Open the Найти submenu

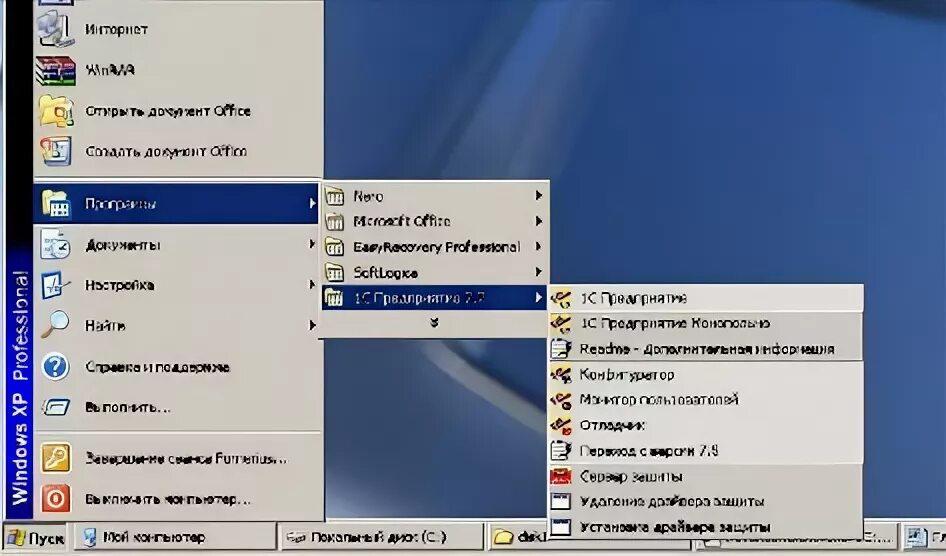(177, 326)
